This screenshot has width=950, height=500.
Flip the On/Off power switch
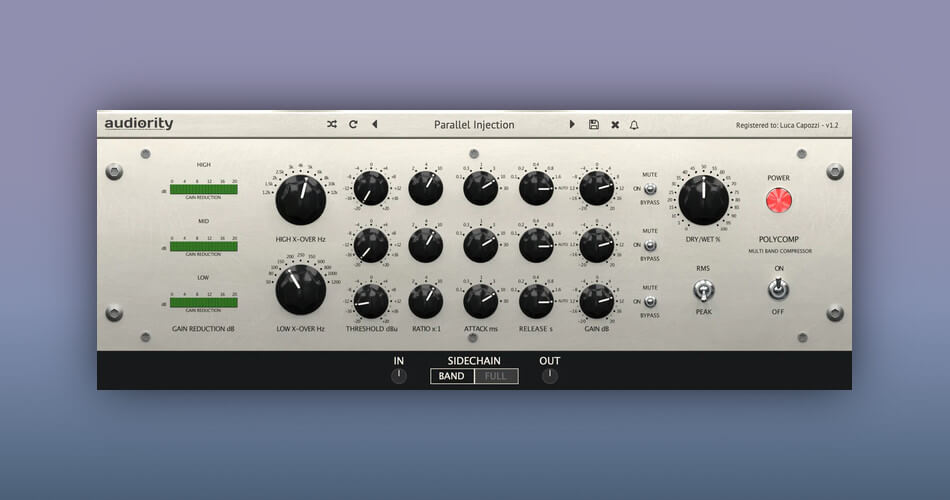pos(778,289)
